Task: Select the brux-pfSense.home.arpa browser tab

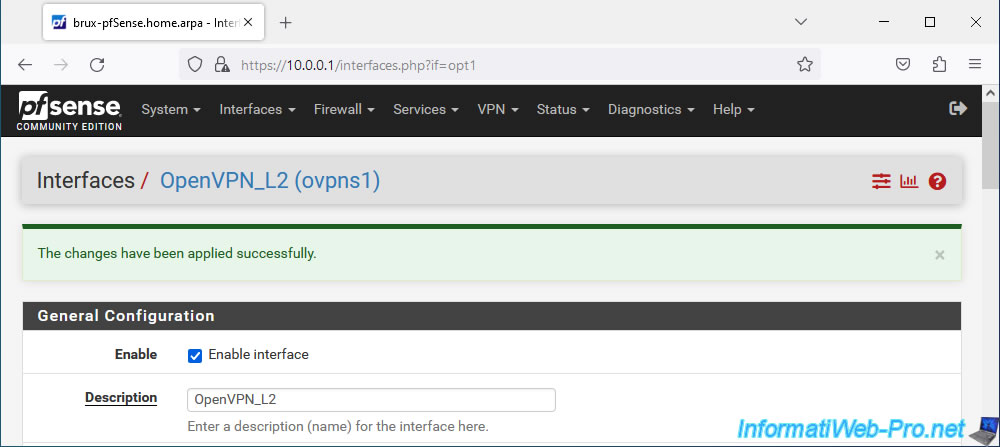Action: point(151,22)
